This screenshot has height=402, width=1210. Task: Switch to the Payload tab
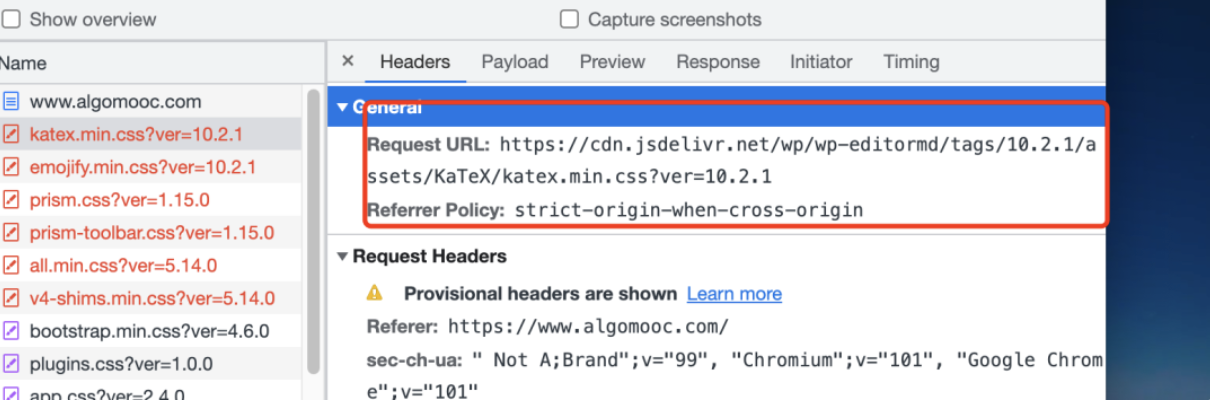point(515,62)
